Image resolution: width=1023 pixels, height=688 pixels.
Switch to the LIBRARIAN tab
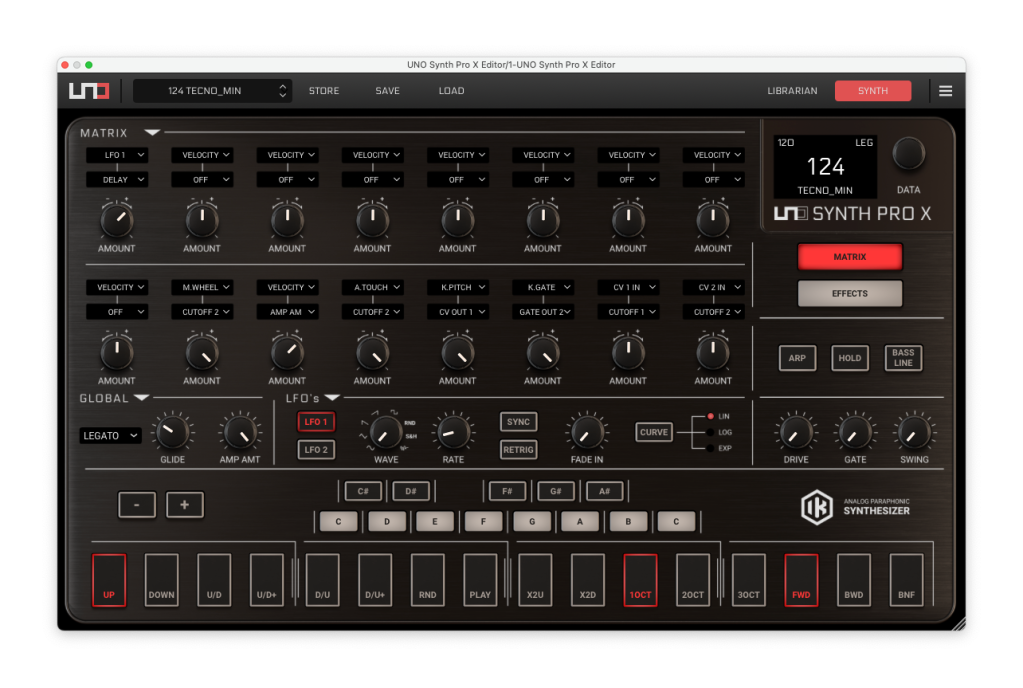click(792, 91)
